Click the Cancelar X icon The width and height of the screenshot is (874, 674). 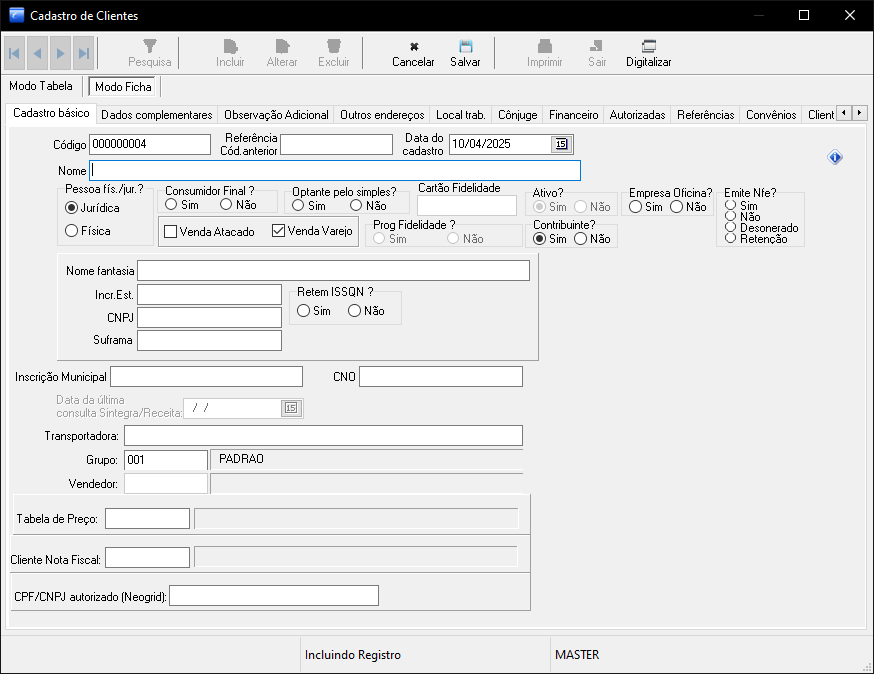pyautogui.click(x=413, y=46)
